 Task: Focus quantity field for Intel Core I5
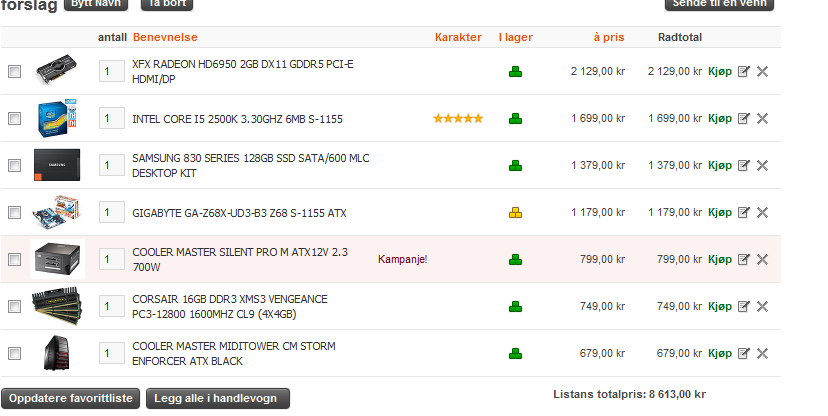point(112,118)
